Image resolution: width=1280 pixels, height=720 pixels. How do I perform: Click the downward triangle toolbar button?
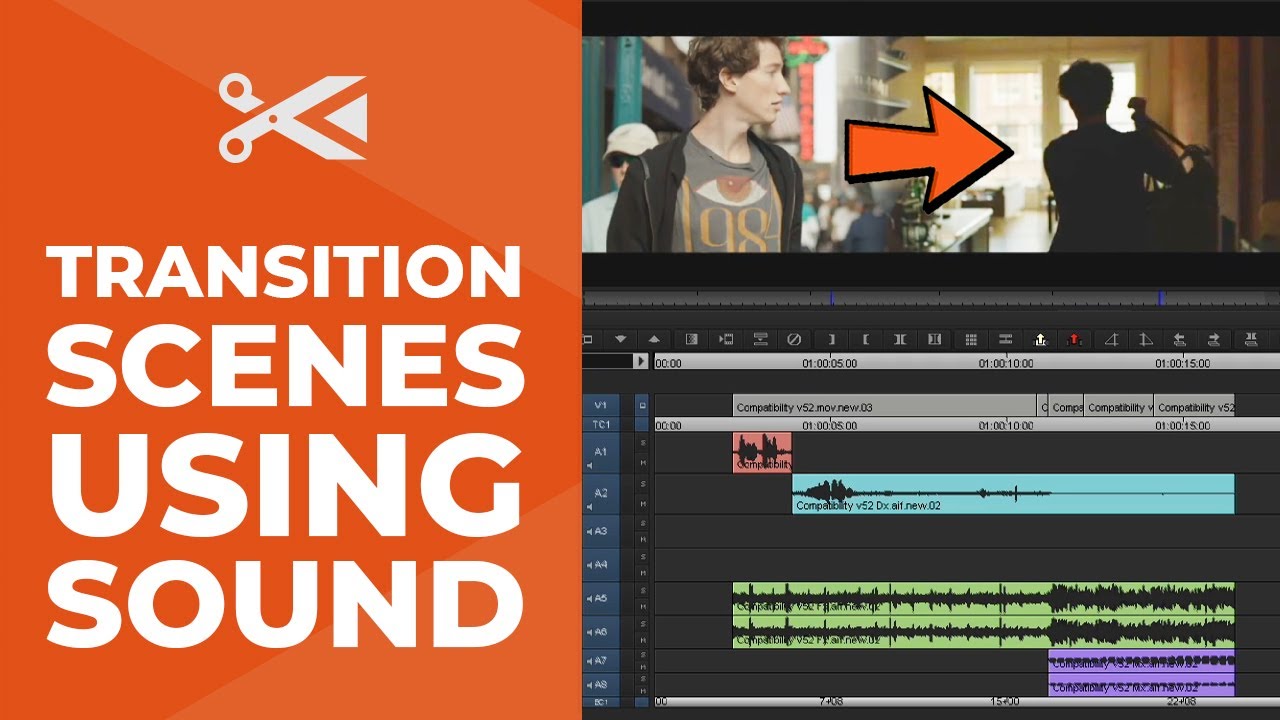pyautogui.click(x=620, y=339)
